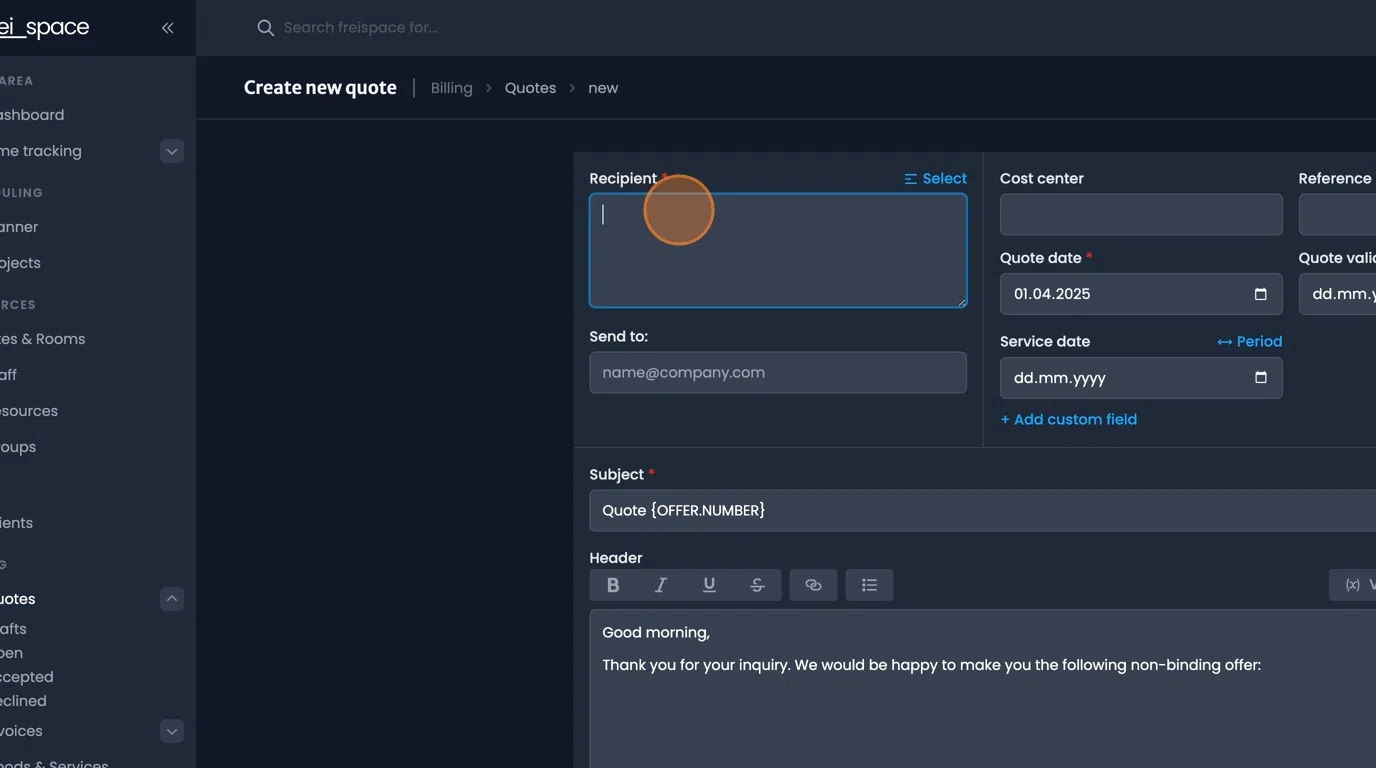Expand the Time tracking section

click(x=171, y=150)
